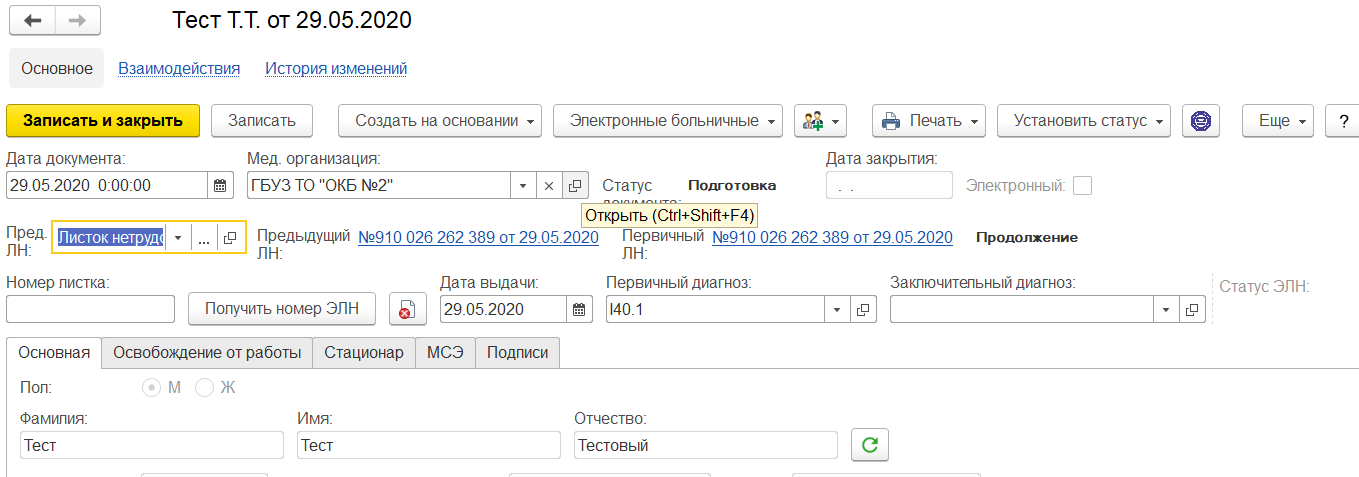Viewport: 1359px width, 477px height.
Task: Toggle the Электронный checkbox
Action: 1082,185
